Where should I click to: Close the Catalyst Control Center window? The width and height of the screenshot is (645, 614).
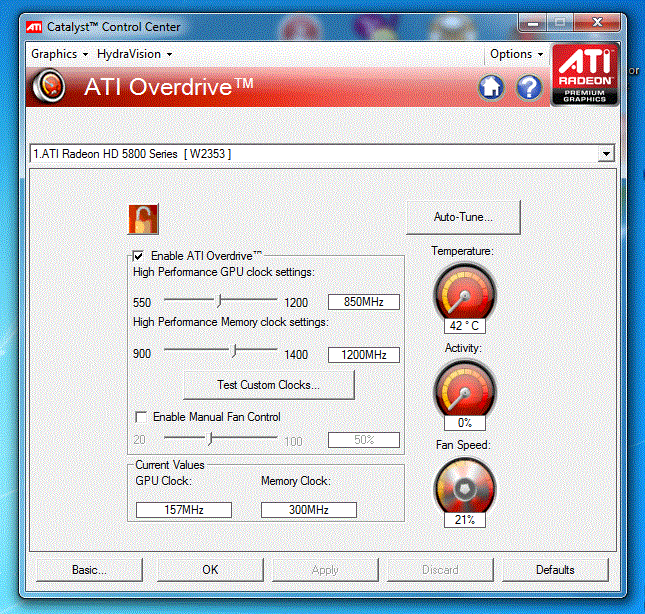[x=597, y=23]
